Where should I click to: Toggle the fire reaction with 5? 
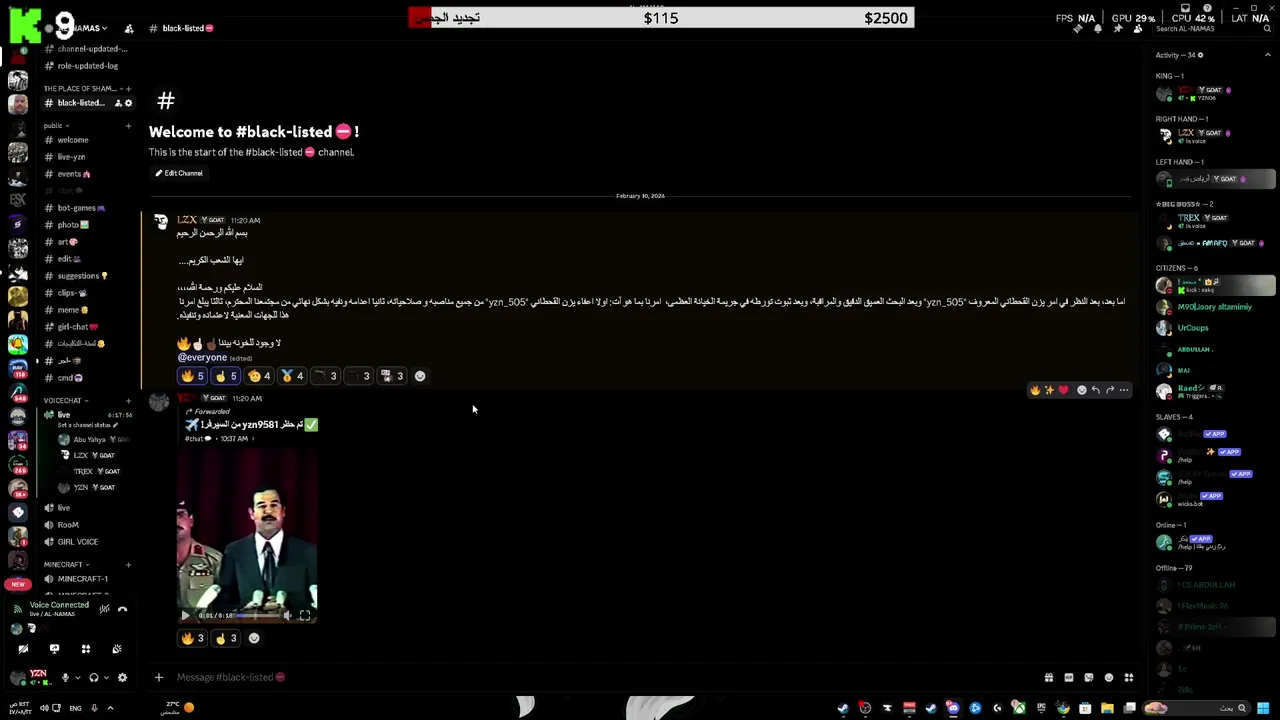[x=192, y=376]
